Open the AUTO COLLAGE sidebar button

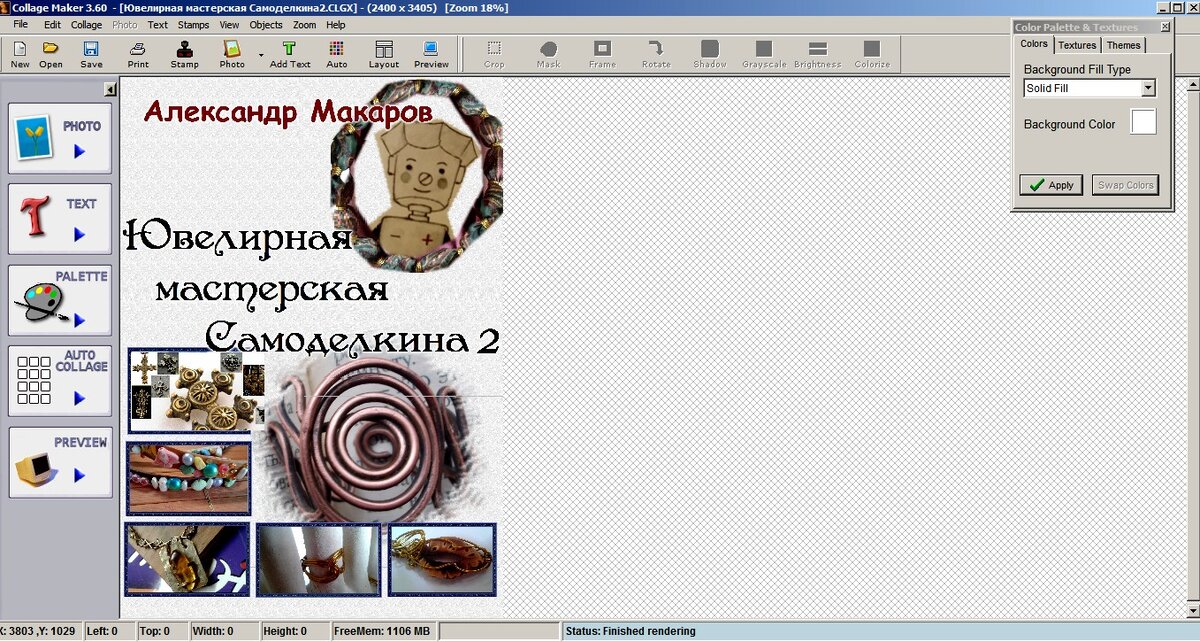click(60, 381)
